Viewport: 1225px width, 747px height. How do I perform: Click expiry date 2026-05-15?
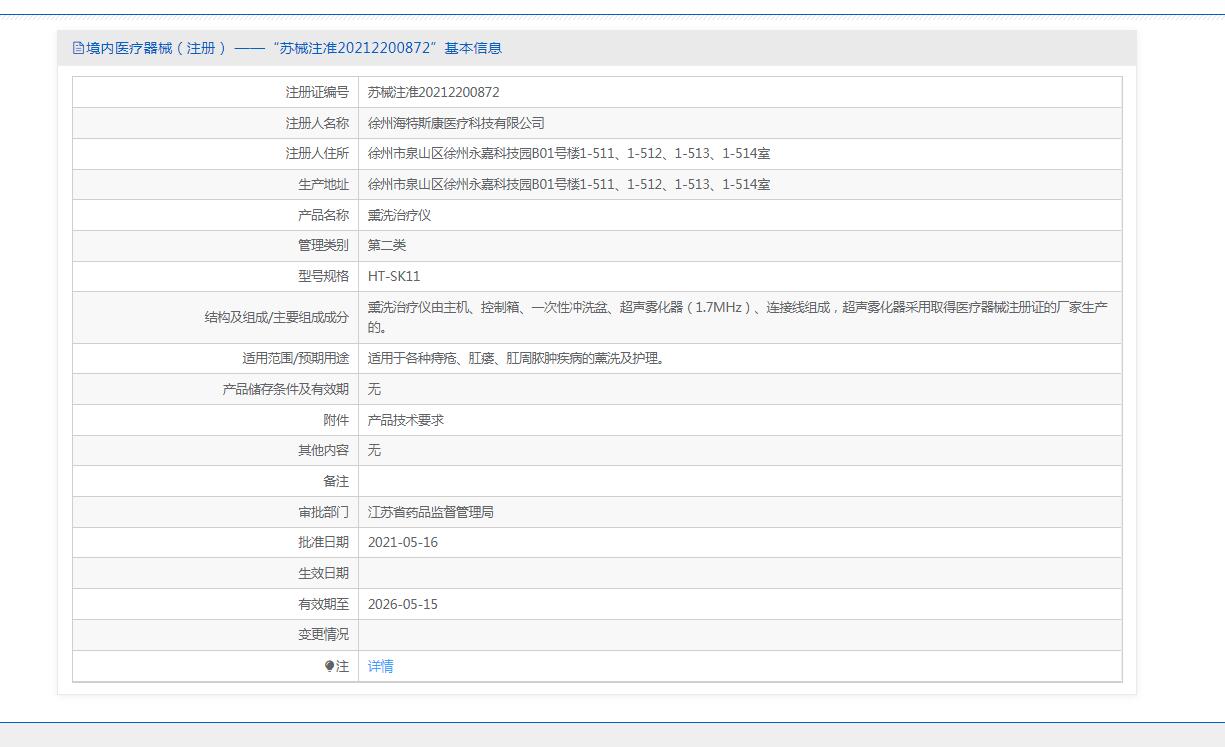pos(403,604)
